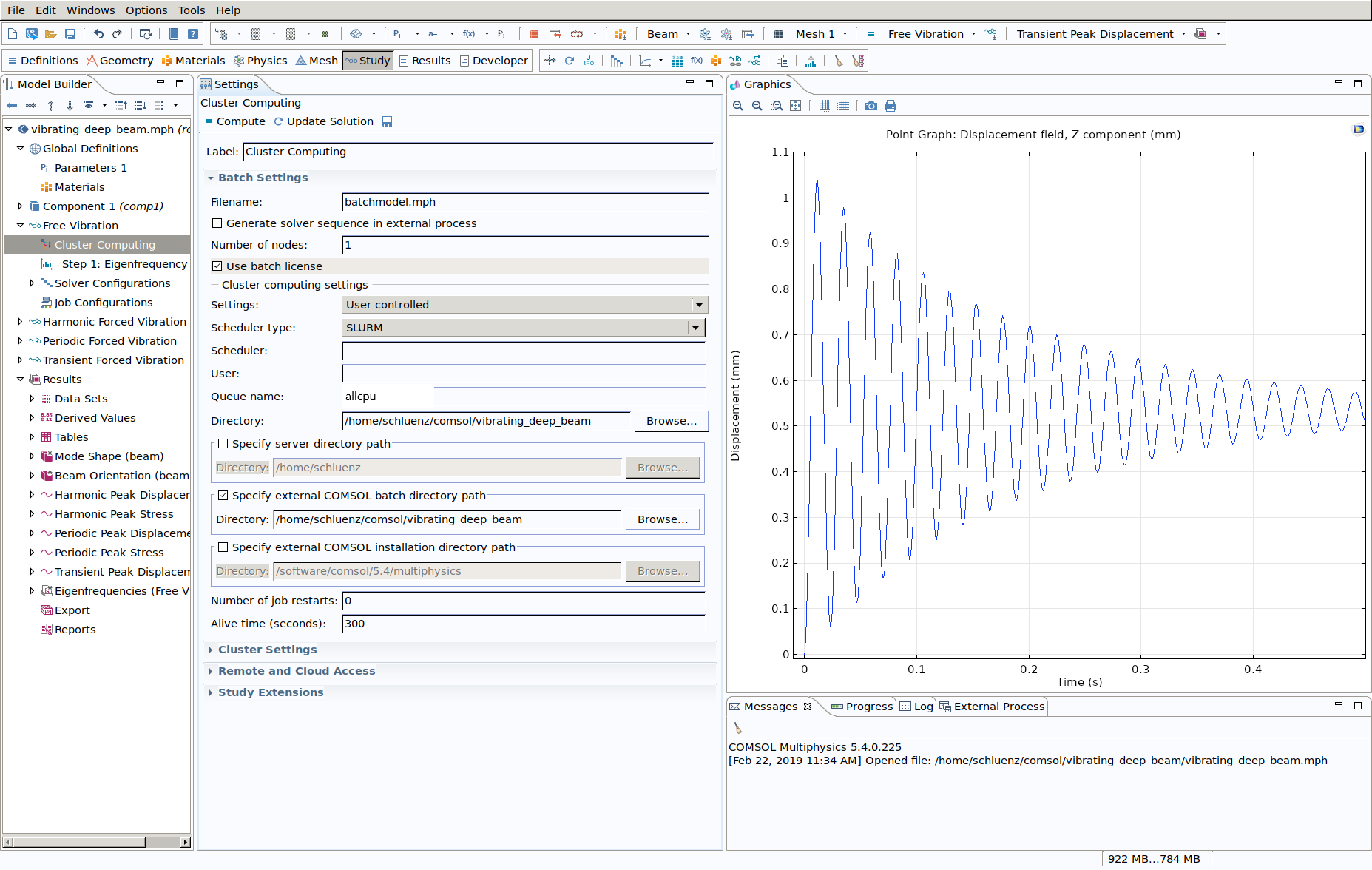Click the Undo arrow icon
Screen dimensions: 1372x870
98,34
